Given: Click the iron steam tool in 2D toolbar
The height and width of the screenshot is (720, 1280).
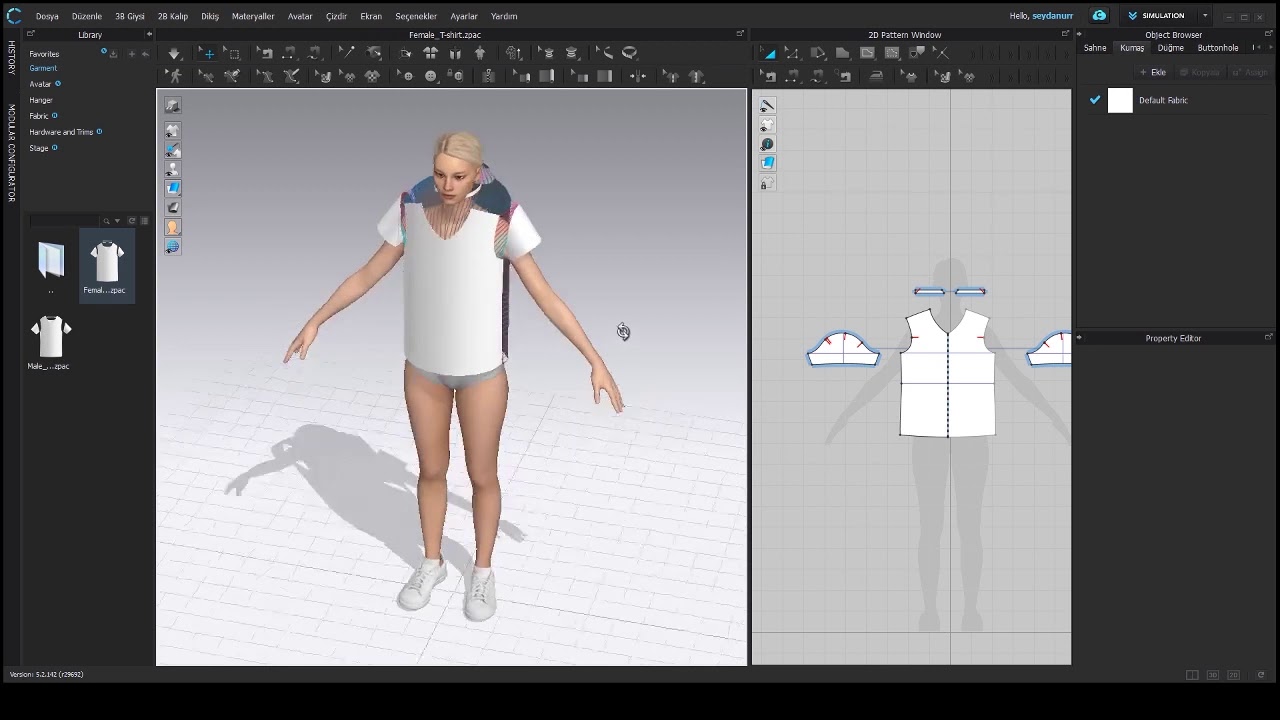Looking at the screenshot, I should click(876, 76).
